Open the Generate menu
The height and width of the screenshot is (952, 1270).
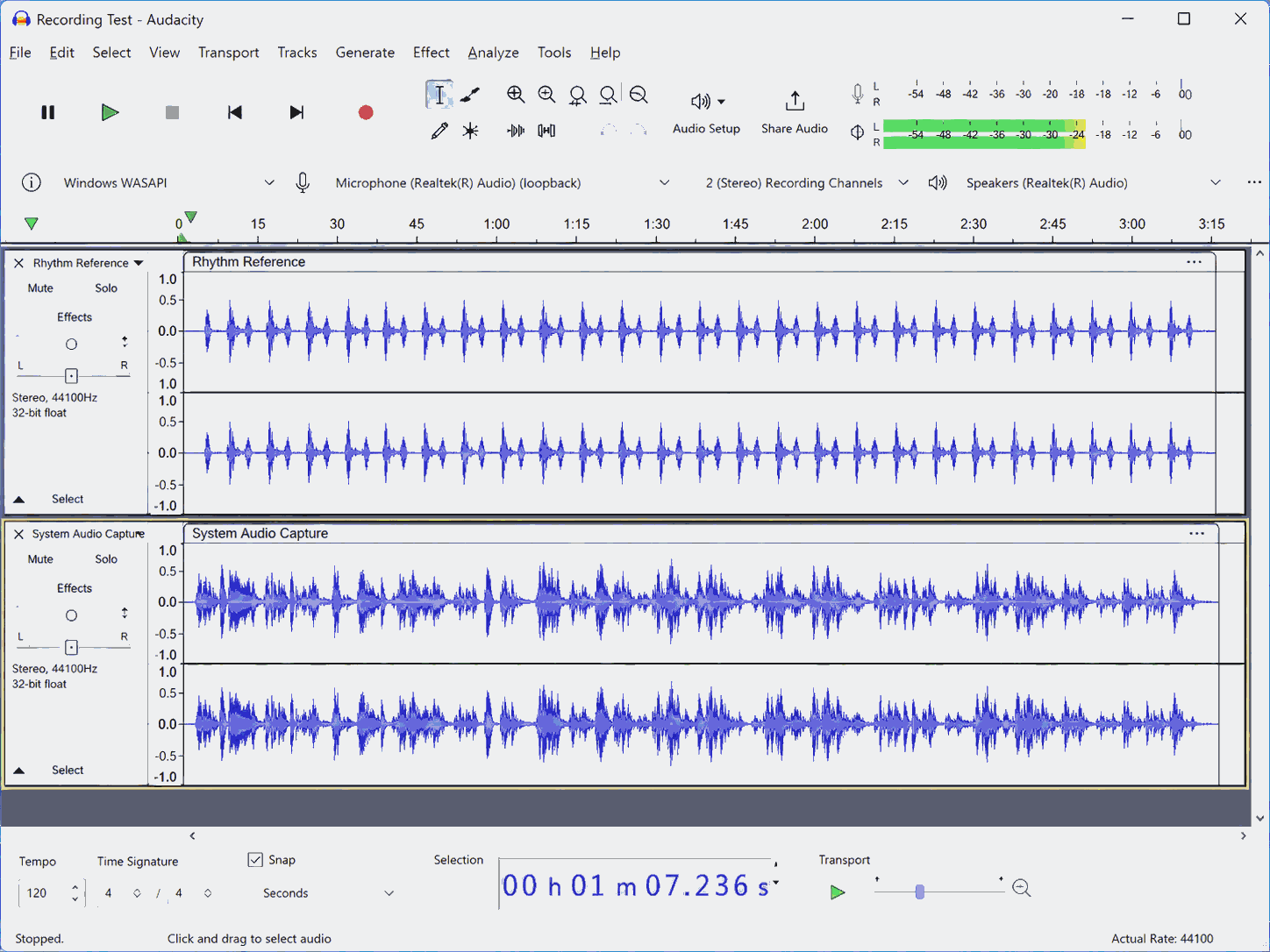(x=365, y=53)
